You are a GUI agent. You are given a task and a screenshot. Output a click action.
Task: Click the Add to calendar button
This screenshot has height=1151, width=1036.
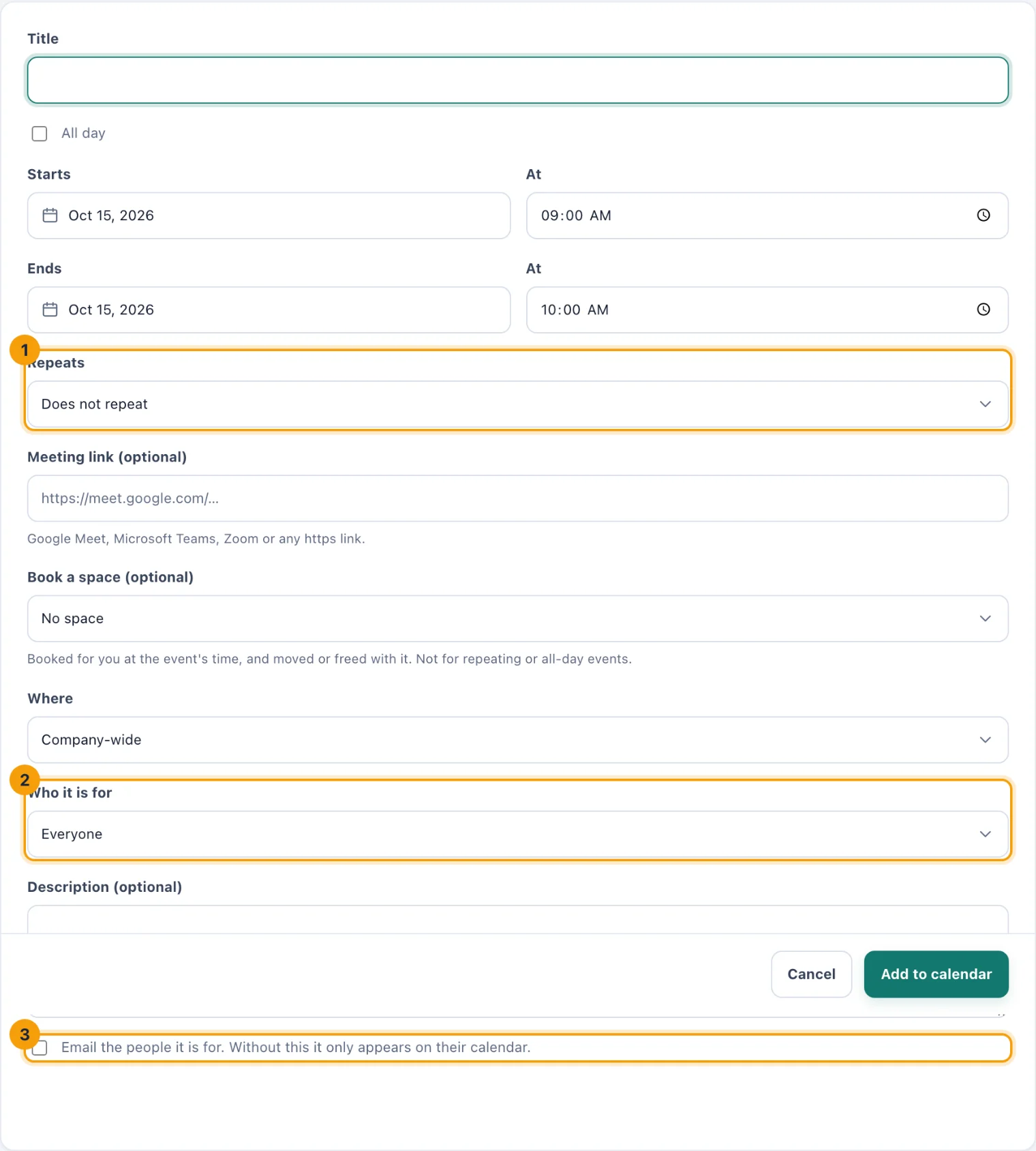point(936,974)
